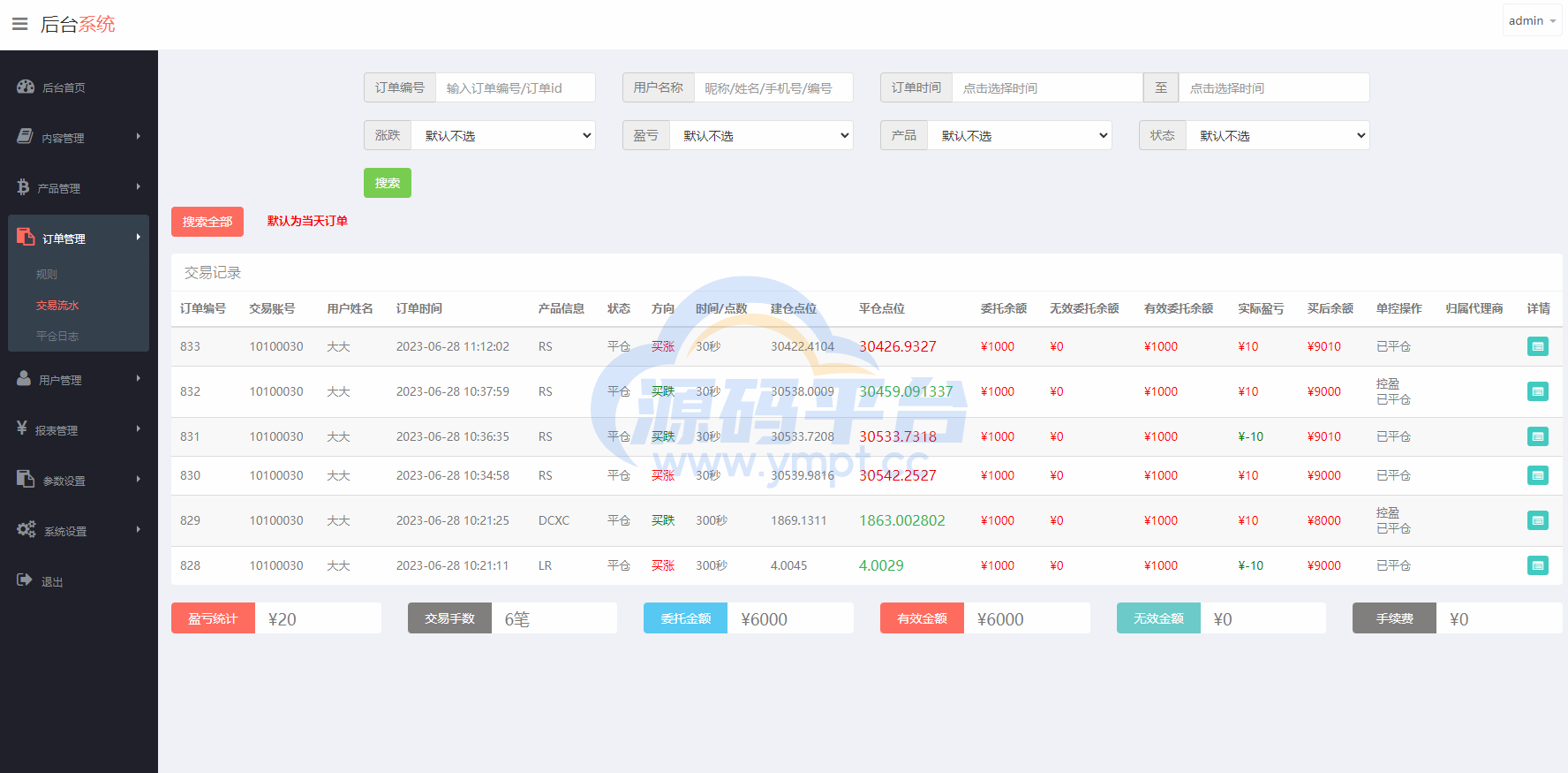The image size is (1568, 773).
Task: Select 交易流水 submenu item
Action: point(57,306)
